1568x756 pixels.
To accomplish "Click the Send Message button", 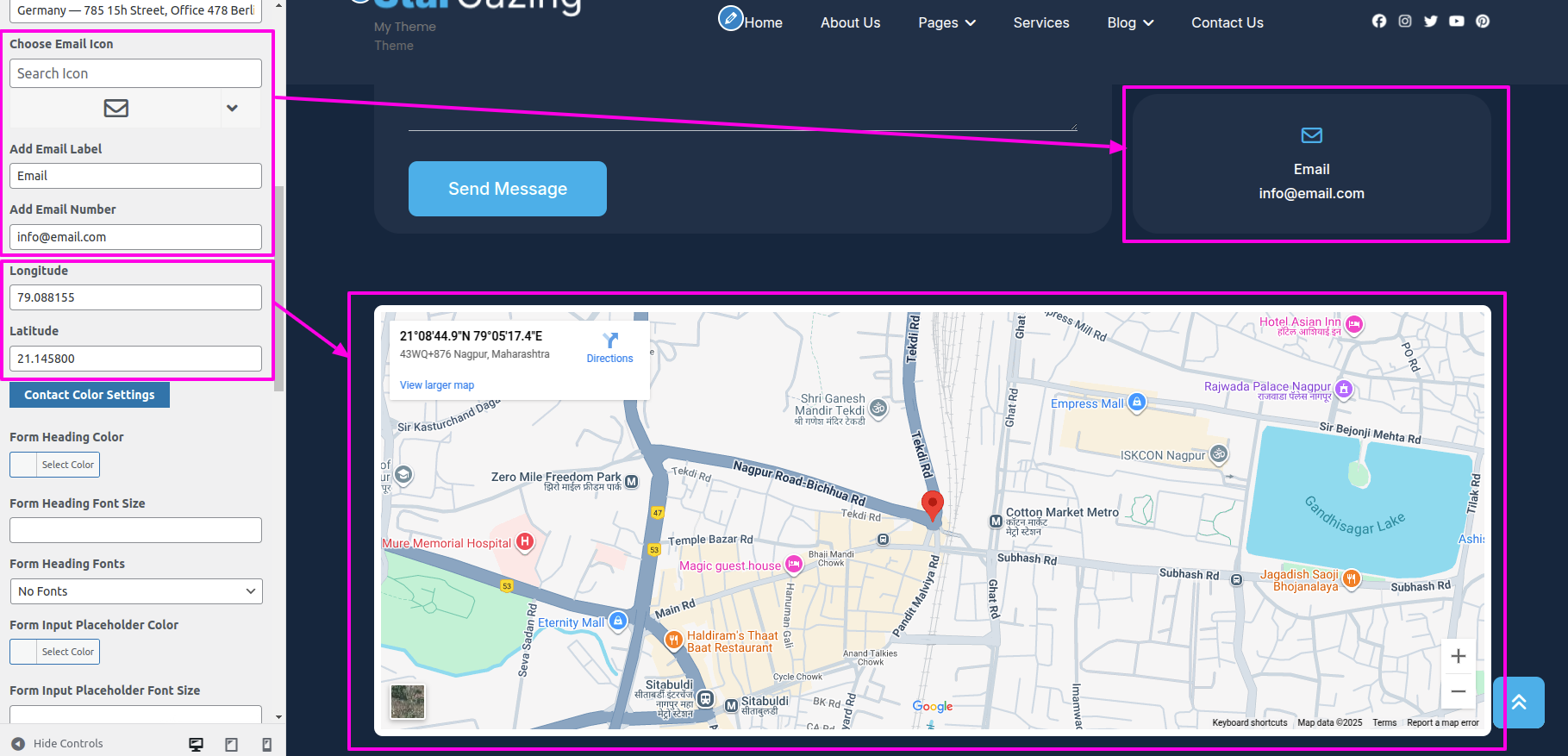I will [508, 189].
